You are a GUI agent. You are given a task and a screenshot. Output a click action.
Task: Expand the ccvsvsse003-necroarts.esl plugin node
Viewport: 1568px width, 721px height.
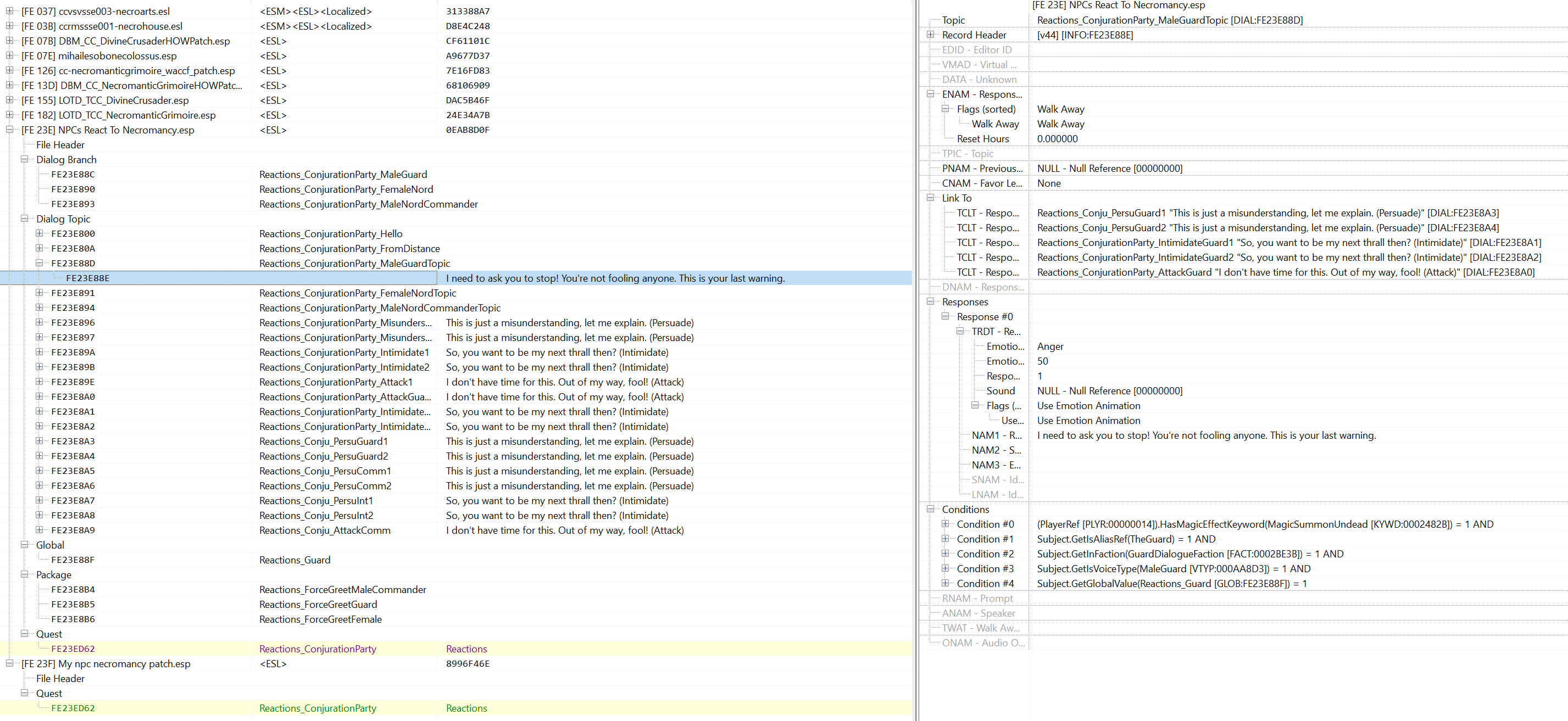[9, 11]
